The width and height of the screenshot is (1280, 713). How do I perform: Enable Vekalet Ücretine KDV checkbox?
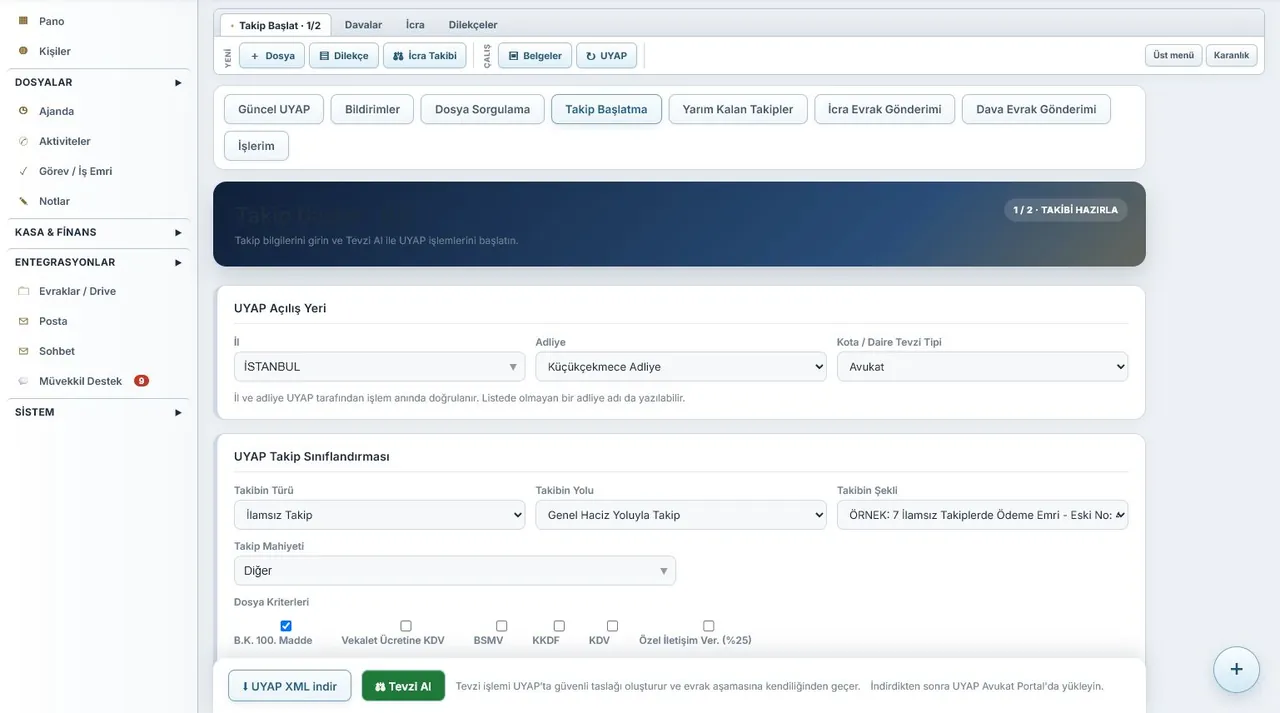[406, 626]
